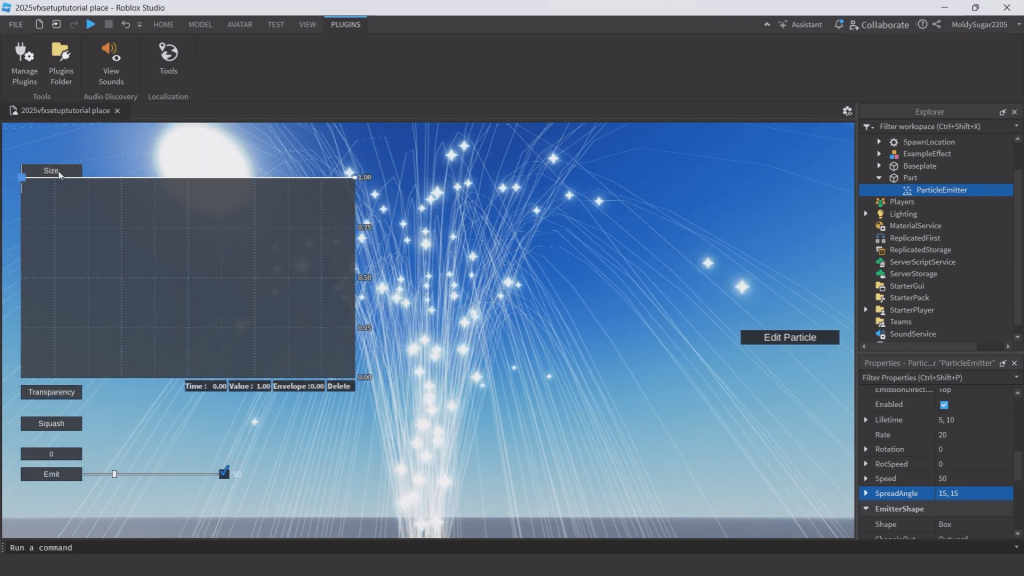Select SpawnLocation in Explorer
Screen dimensions: 1024x576
(929, 142)
